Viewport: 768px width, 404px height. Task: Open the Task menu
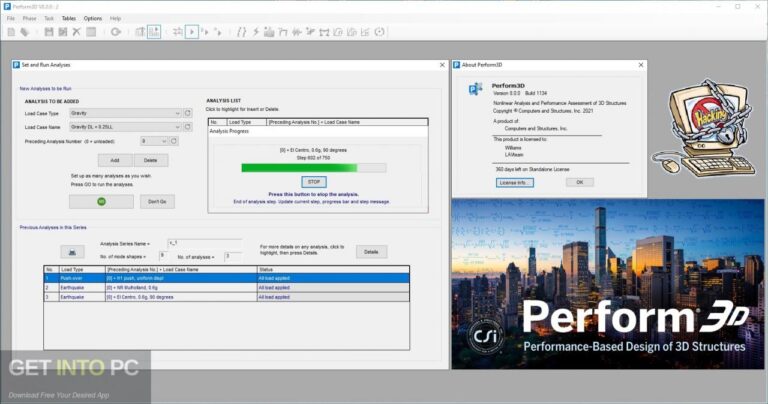[49, 18]
